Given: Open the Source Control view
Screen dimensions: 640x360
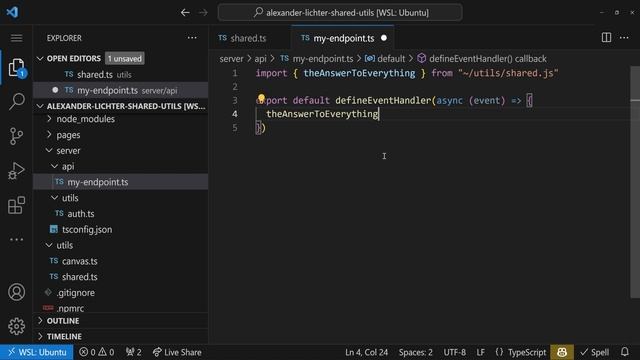Looking at the screenshot, I should (x=16, y=136).
